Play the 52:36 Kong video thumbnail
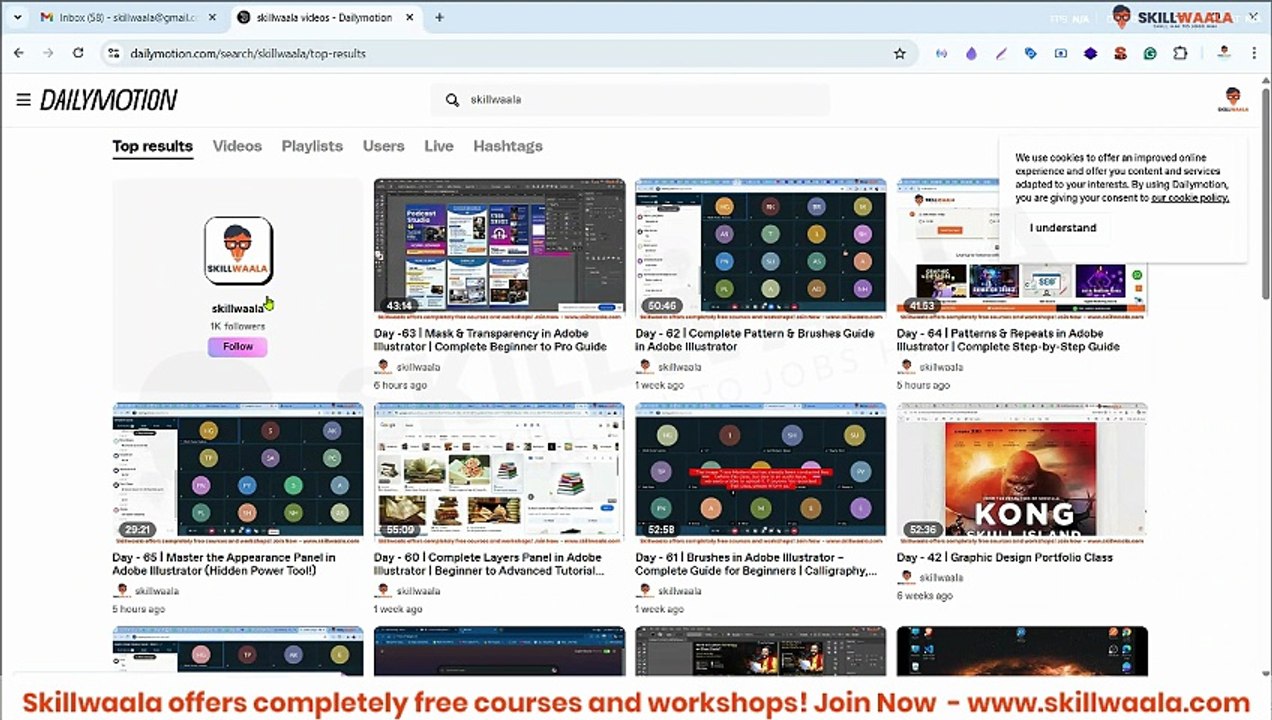The width and height of the screenshot is (1272, 720). point(1022,471)
